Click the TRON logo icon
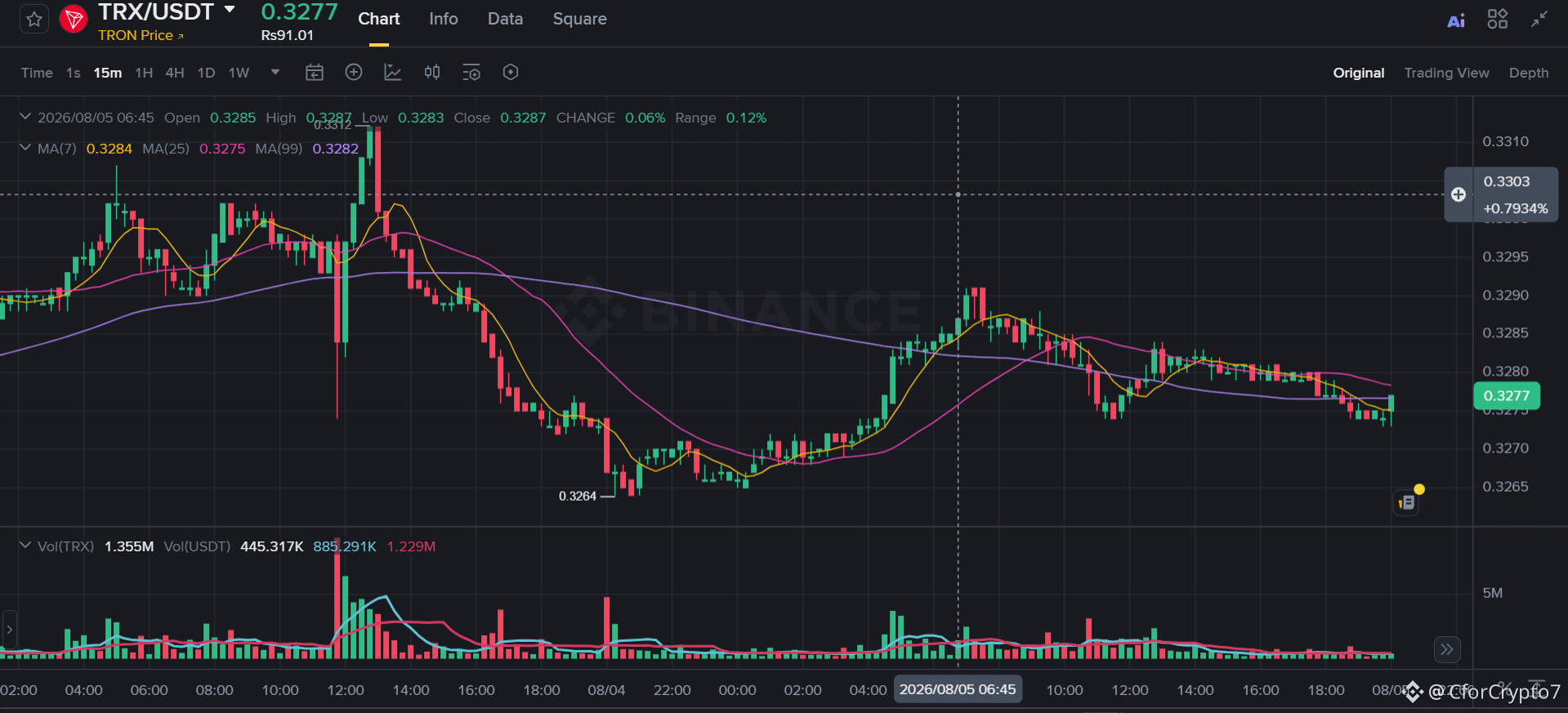The width and height of the screenshot is (1568, 713). click(x=74, y=19)
